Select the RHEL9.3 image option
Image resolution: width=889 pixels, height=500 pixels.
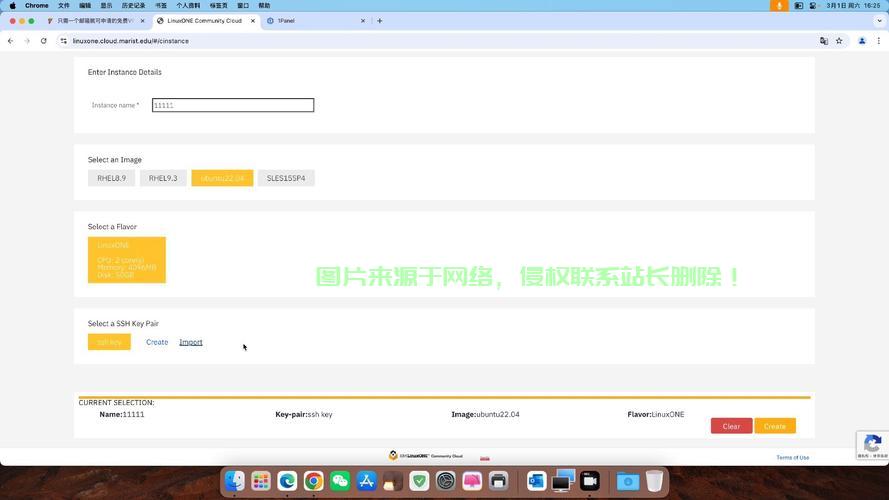[163, 178]
